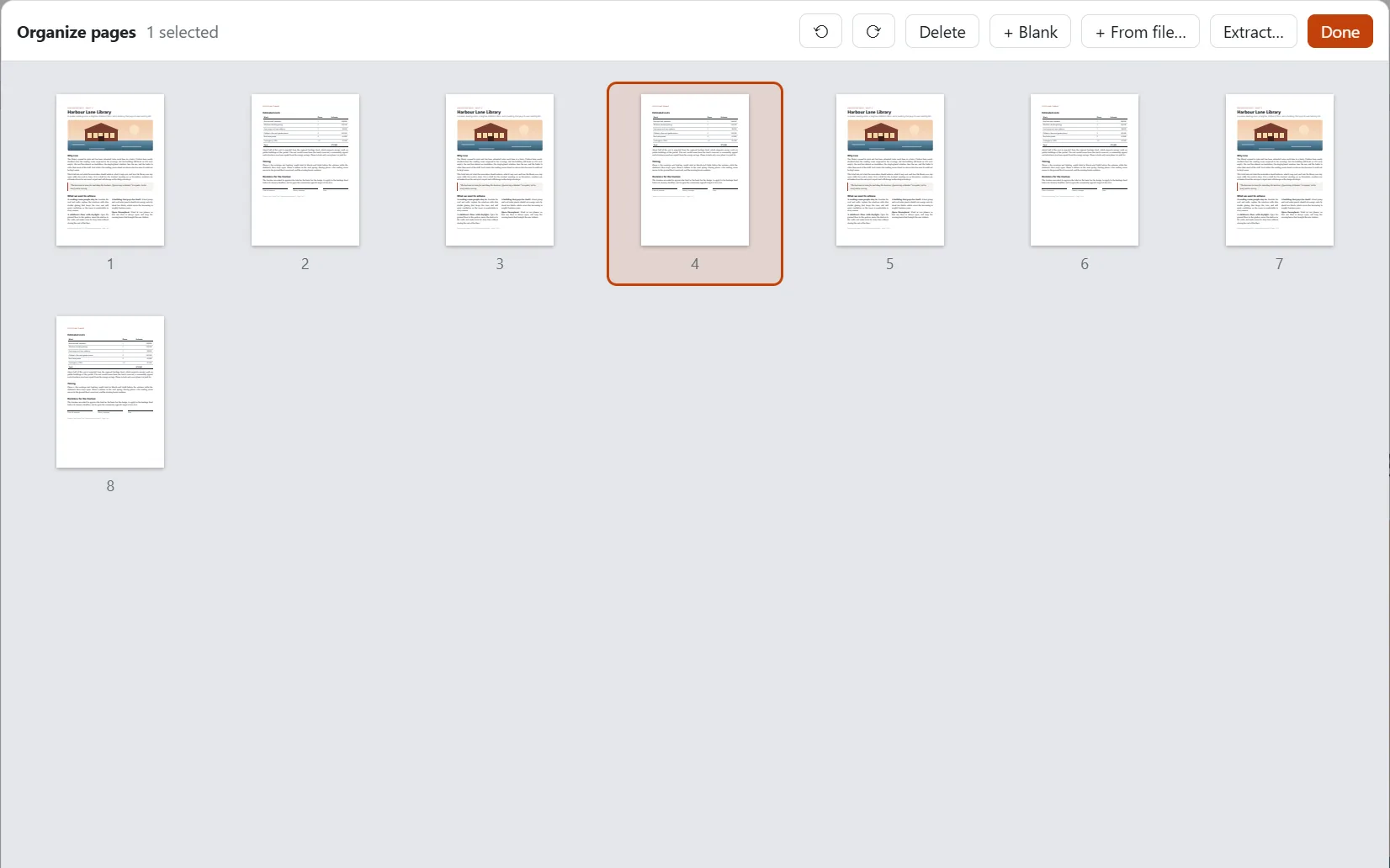The image size is (1390, 868).
Task: Select the page 8 thumbnail
Action: 110,392
